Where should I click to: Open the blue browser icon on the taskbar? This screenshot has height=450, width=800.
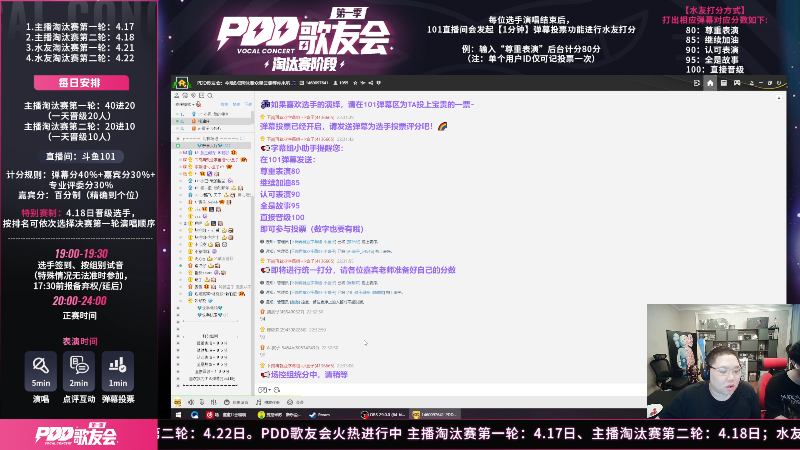coord(194,415)
